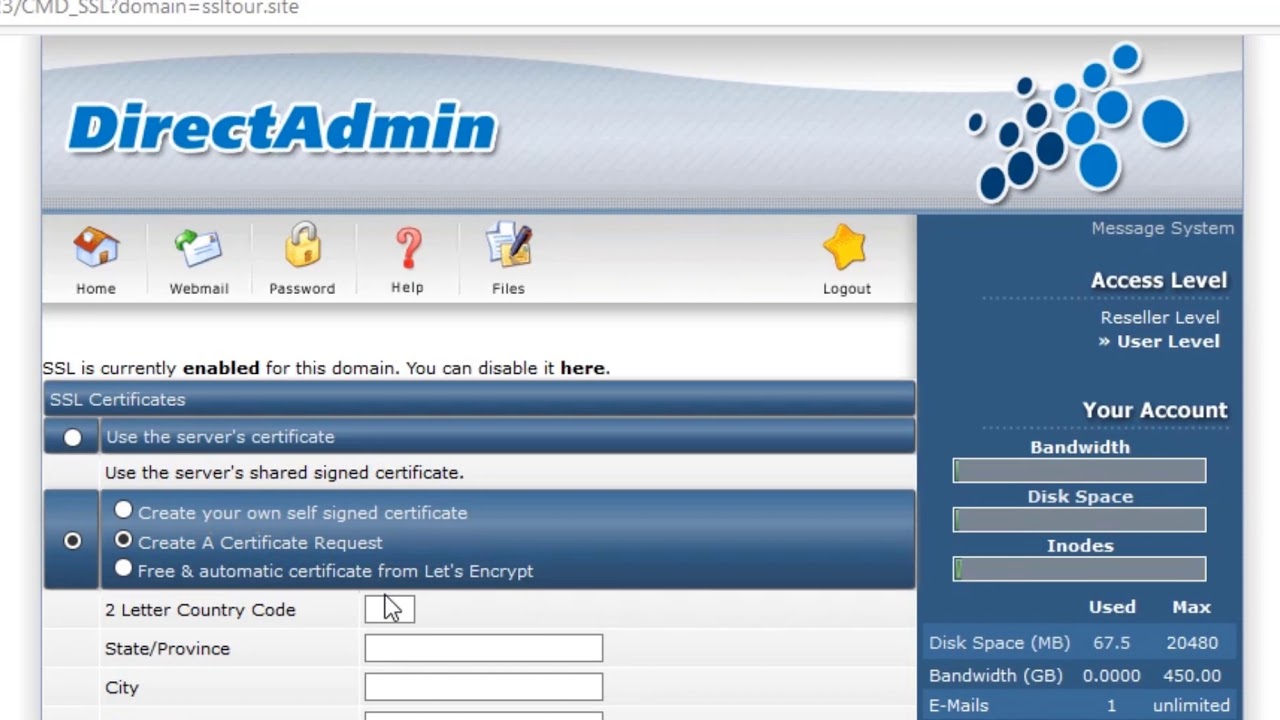This screenshot has width=1280, height=720.
Task: Click the E-Mails "unlimited" value
Action: [1191, 706]
